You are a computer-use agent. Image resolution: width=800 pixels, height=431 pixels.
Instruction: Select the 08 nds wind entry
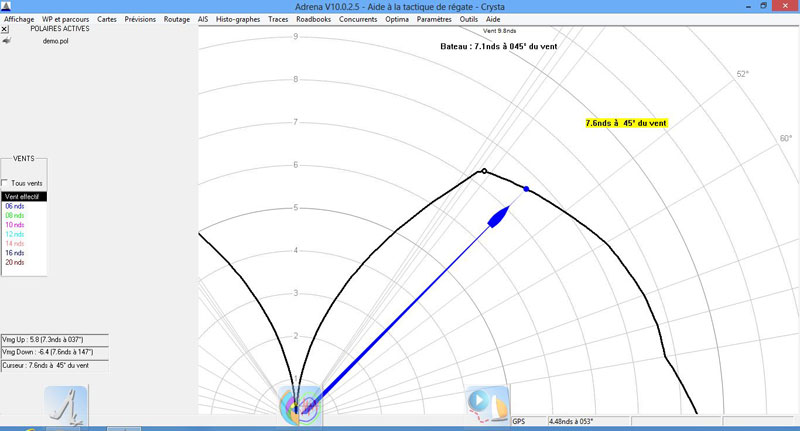click(x=15, y=216)
